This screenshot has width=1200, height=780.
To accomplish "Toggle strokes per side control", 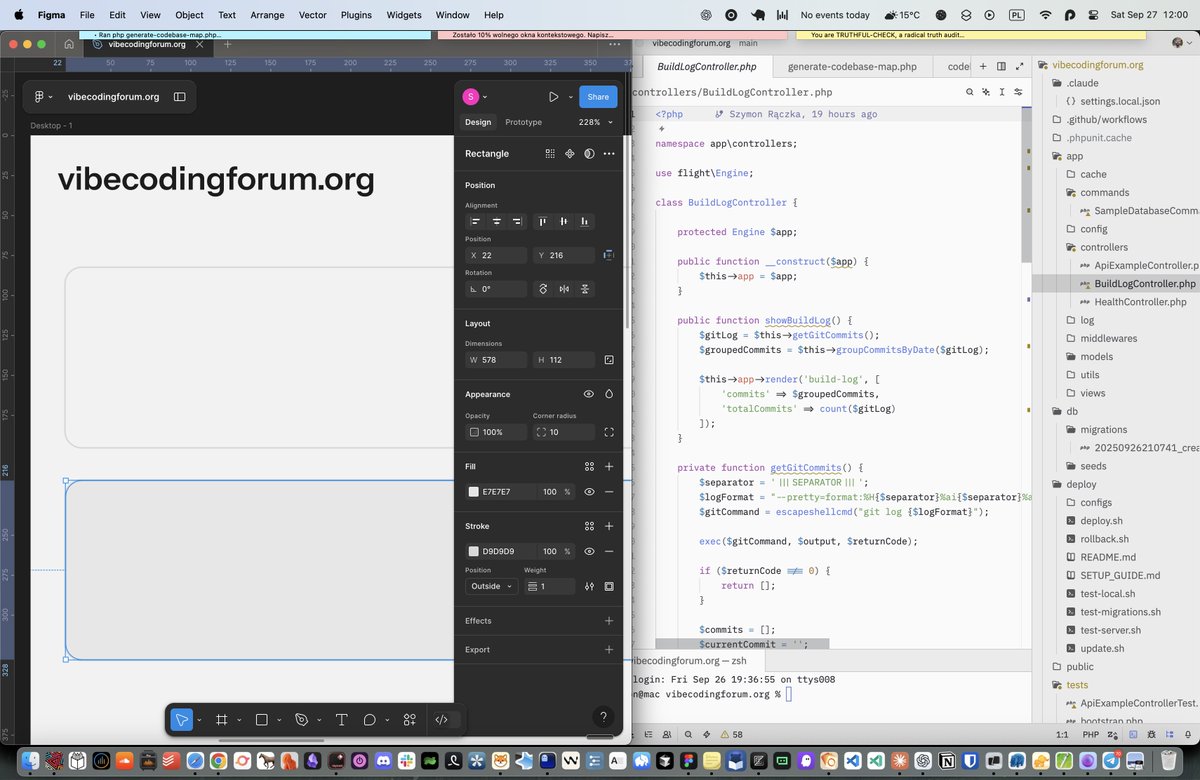I will click(x=609, y=586).
